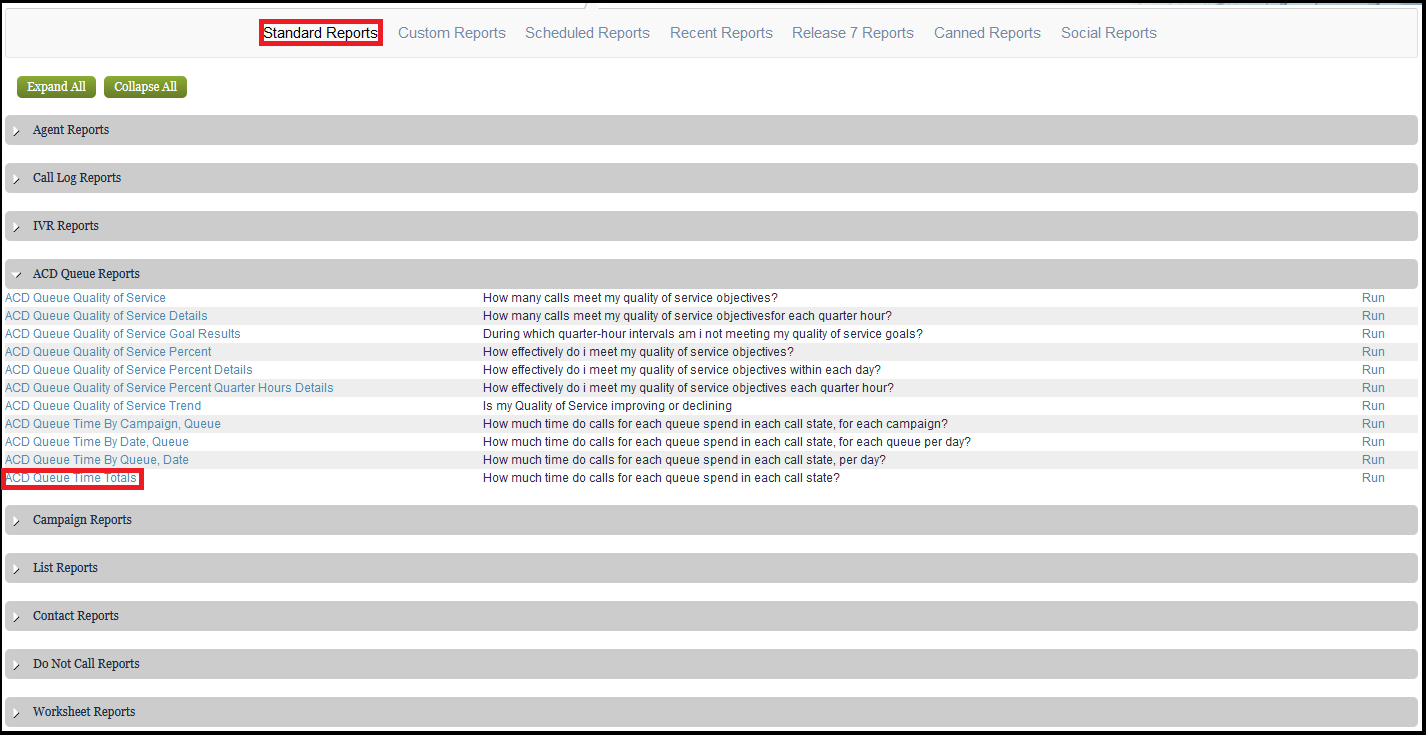
Task: View the Canned Reports tab
Action: (x=988, y=33)
